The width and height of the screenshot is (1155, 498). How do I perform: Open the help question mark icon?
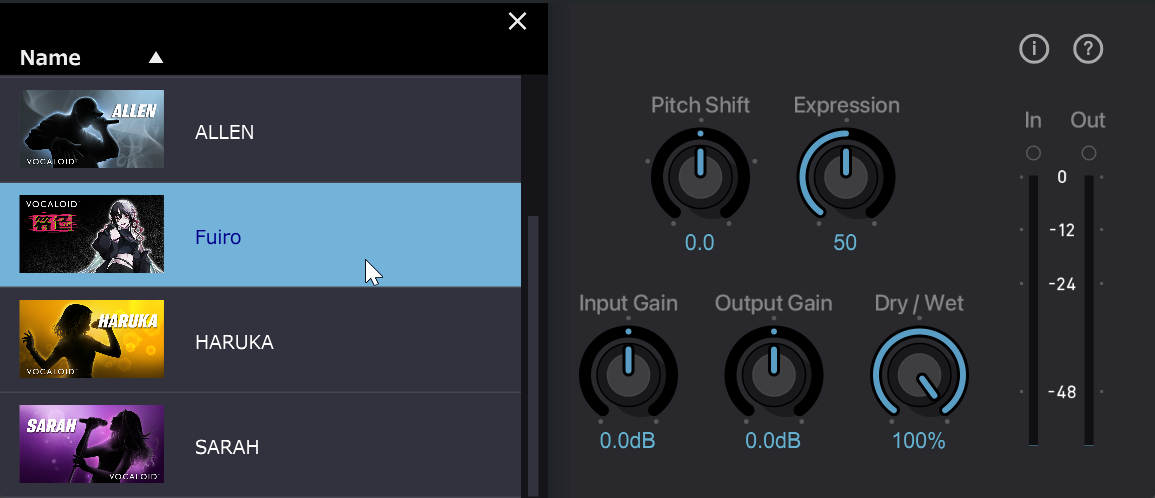tap(1088, 49)
